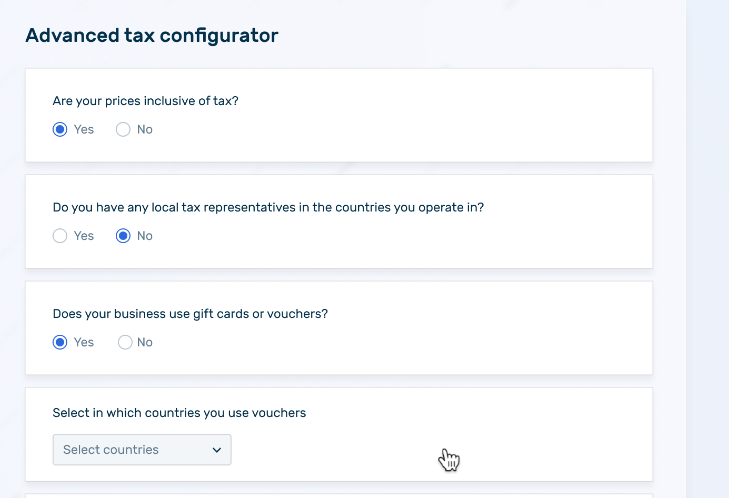
Task: Click the local tax representatives question text
Action: [x=275, y=208]
